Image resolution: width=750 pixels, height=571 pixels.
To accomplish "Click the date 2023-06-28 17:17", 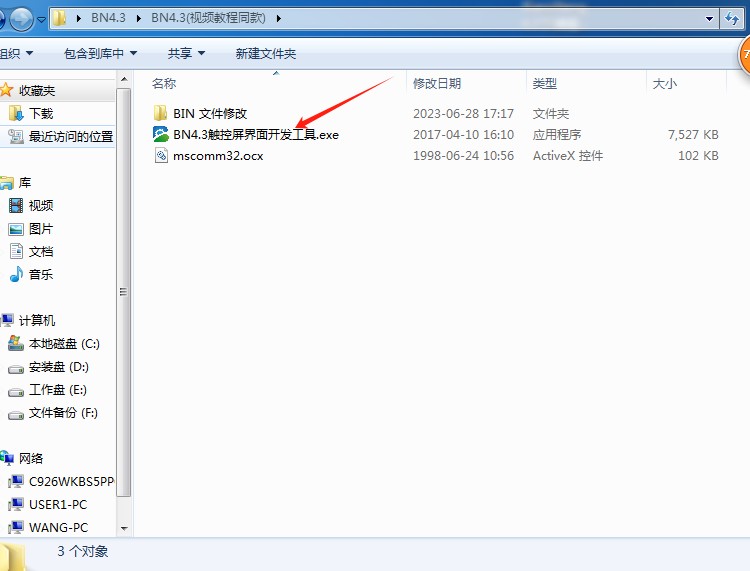I will click(x=463, y=113).
